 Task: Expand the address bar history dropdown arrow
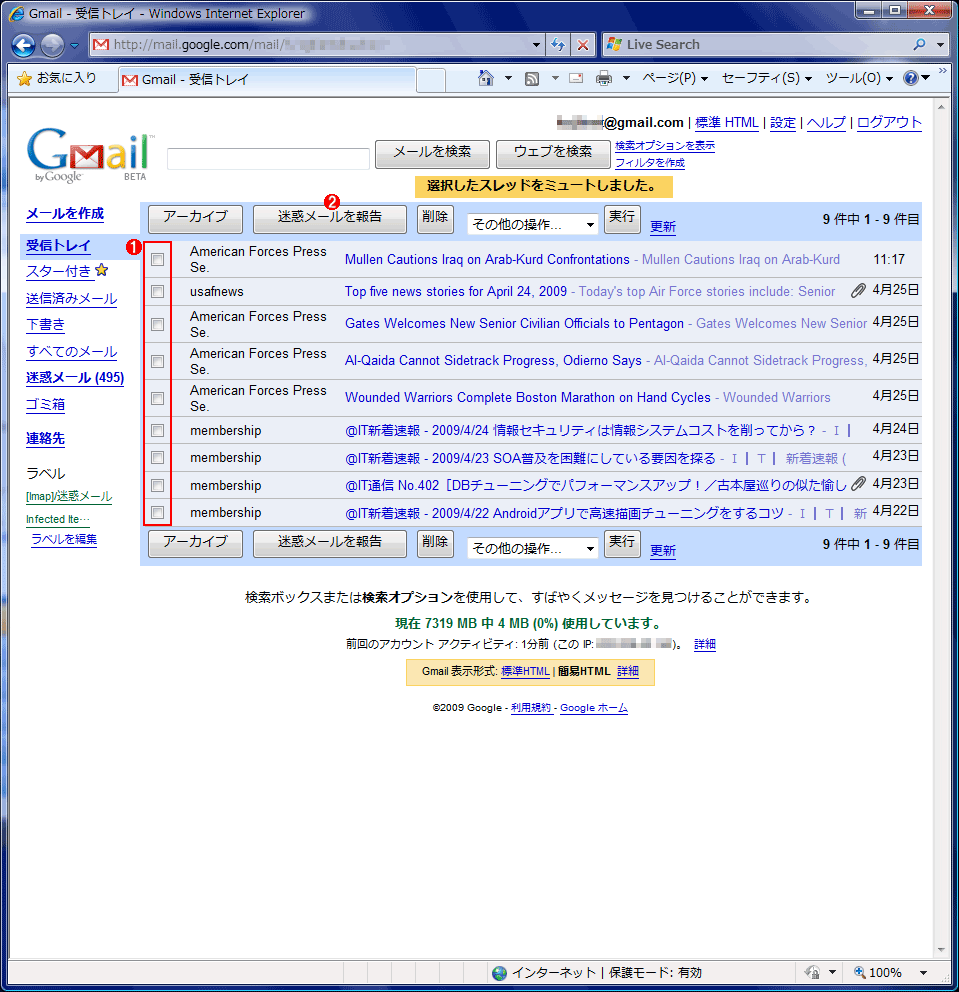(x=536, y=45)
